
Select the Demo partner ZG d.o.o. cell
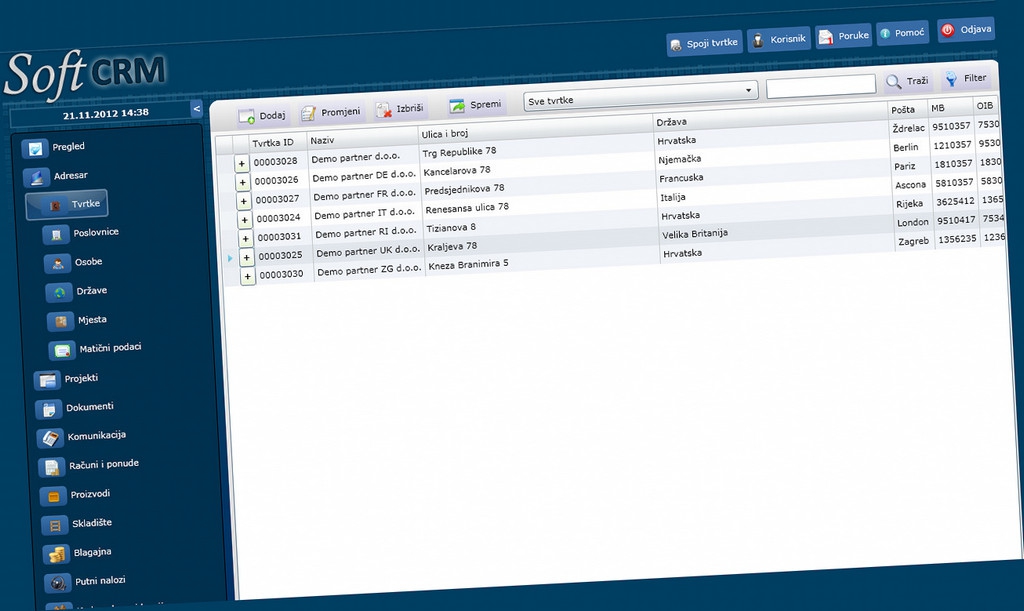(x=370, y=270)
